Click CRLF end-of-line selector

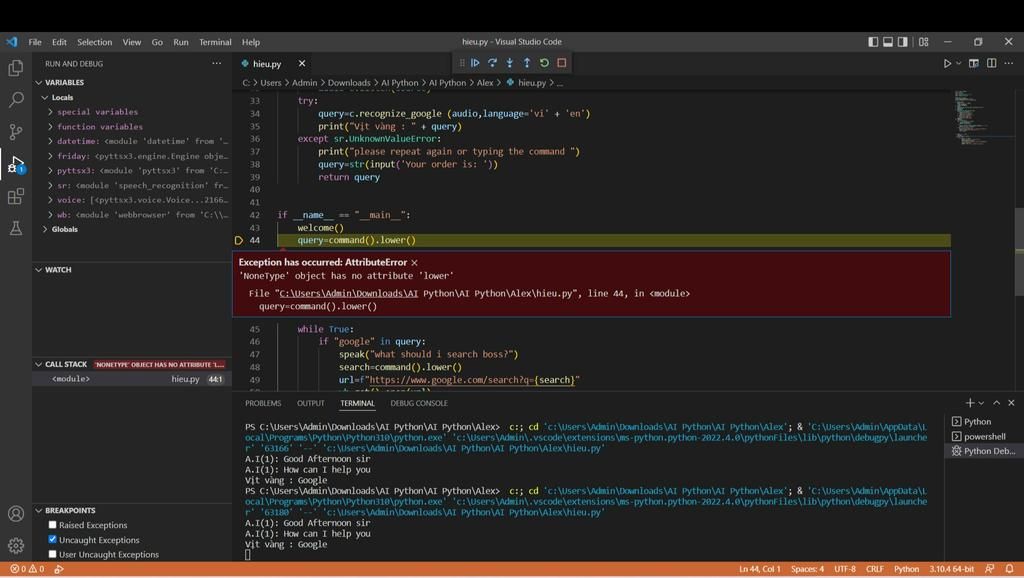pos(875,569)
